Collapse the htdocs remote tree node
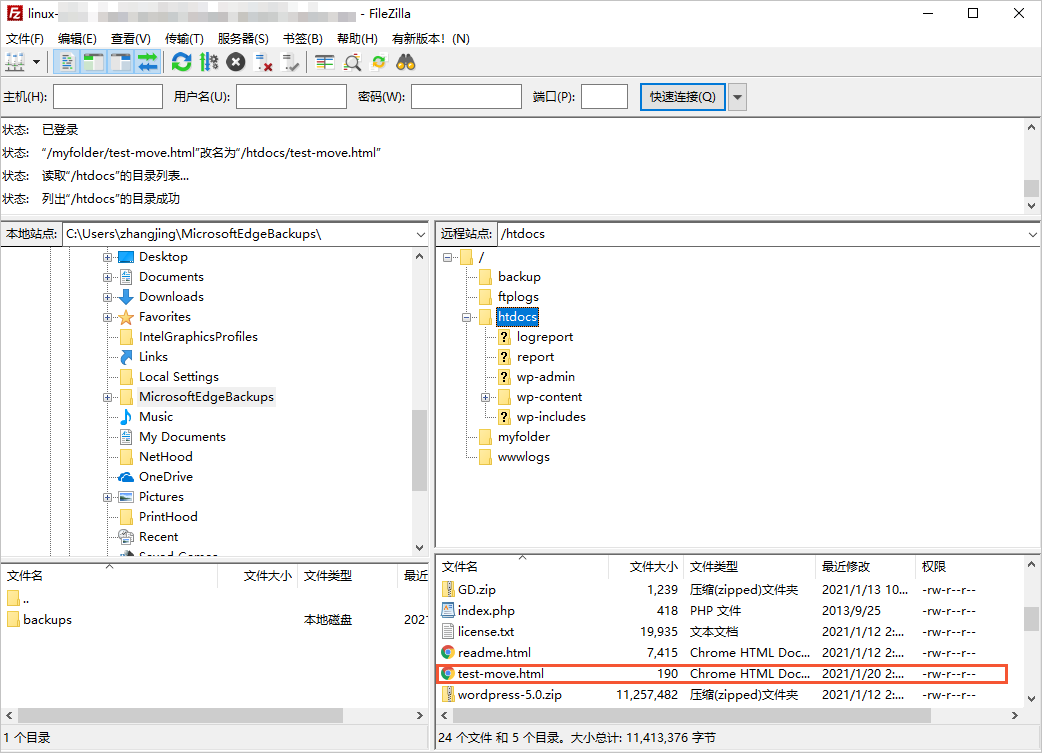 point(467,317)
